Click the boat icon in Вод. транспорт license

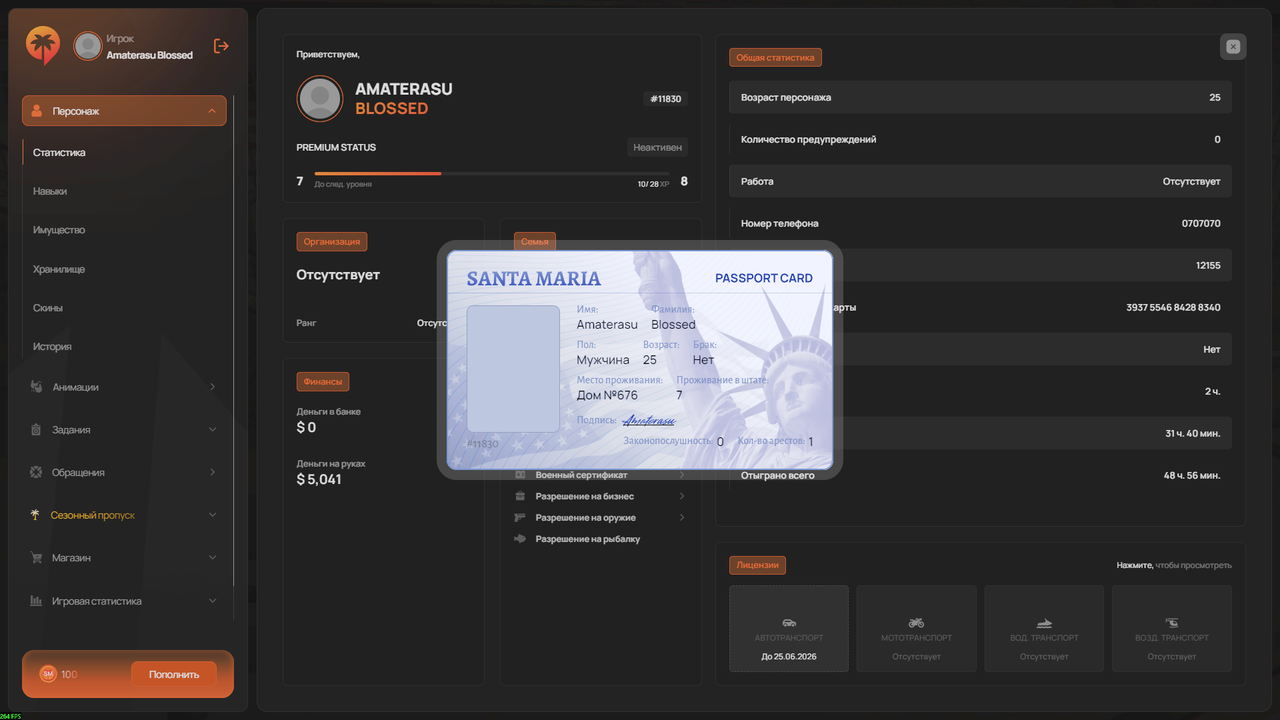1044,622
